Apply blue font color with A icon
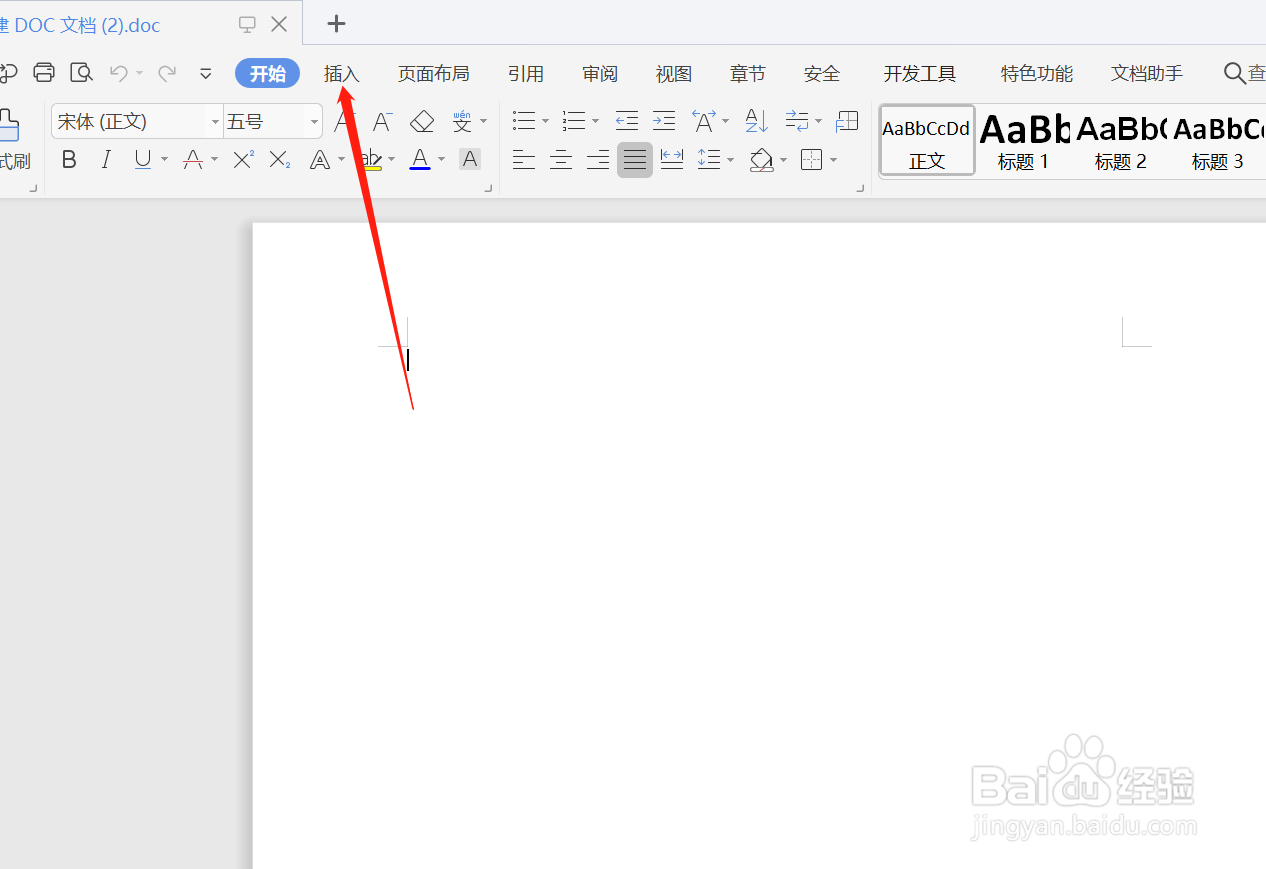Viewport: 1266px width, 869px height. point(420,159)
